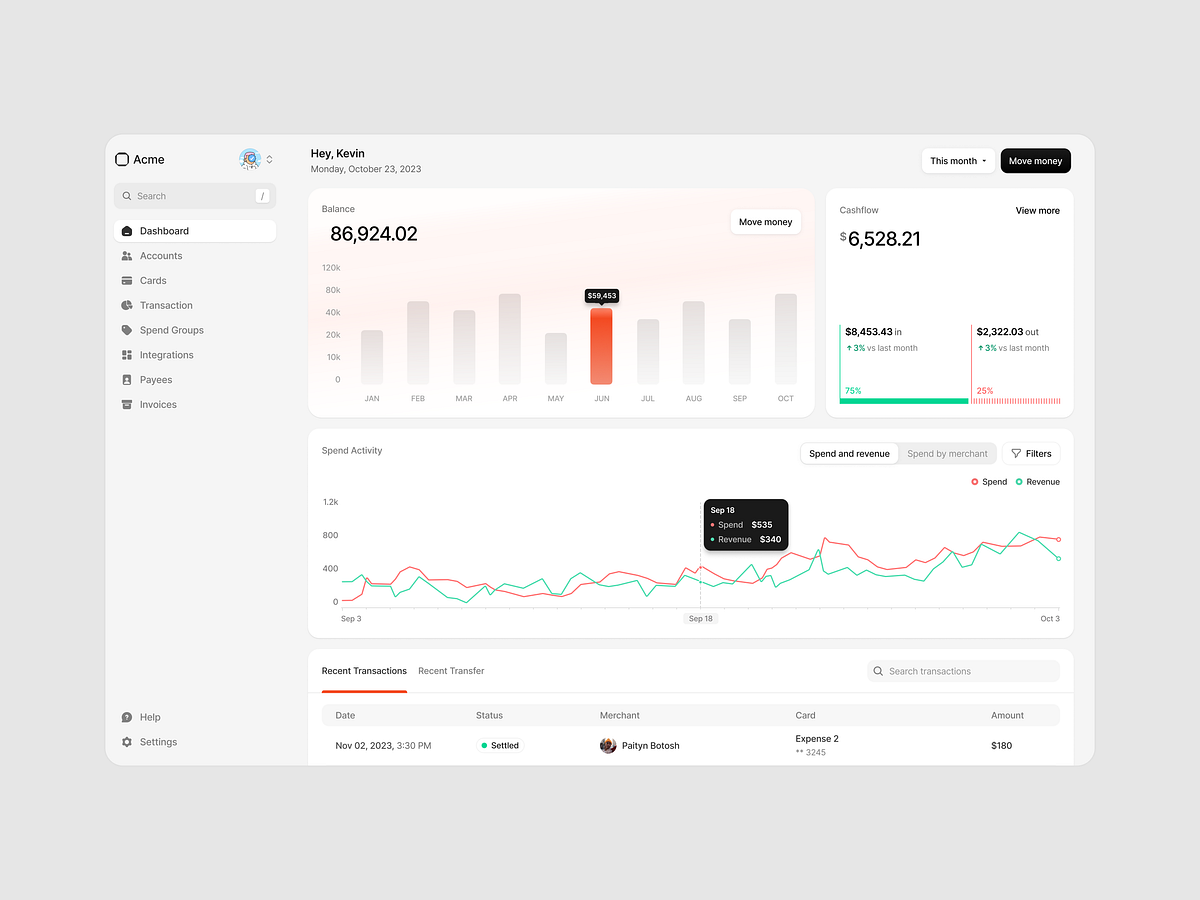Open View more in the Cashflow card
Image resolution: width=1200 pixels, height=900 pixels.
click(x=1037, y=210)
